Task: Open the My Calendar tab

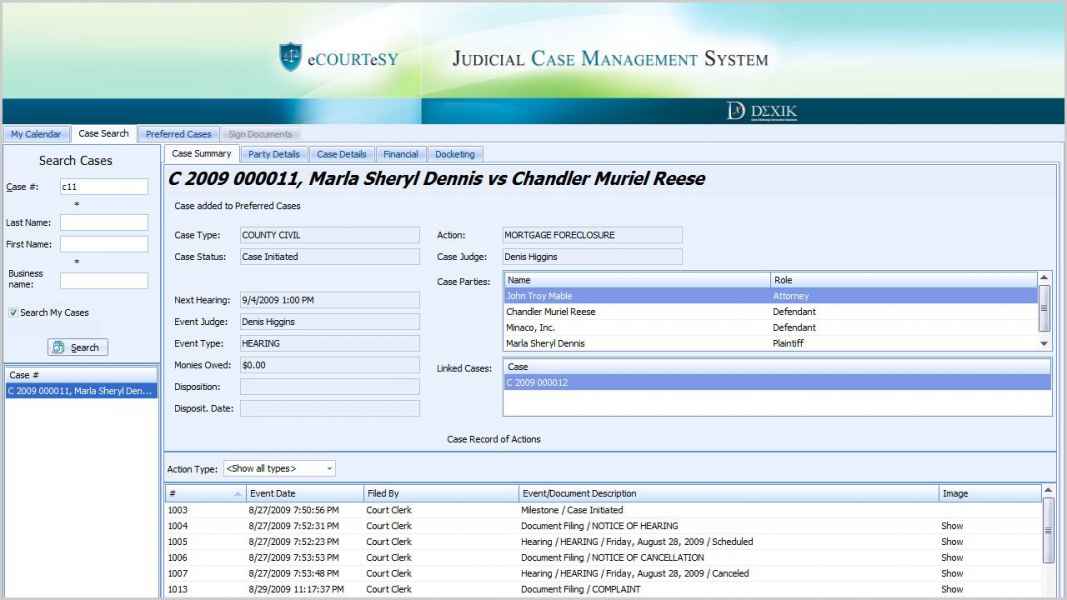Action: tap(35, 134)
